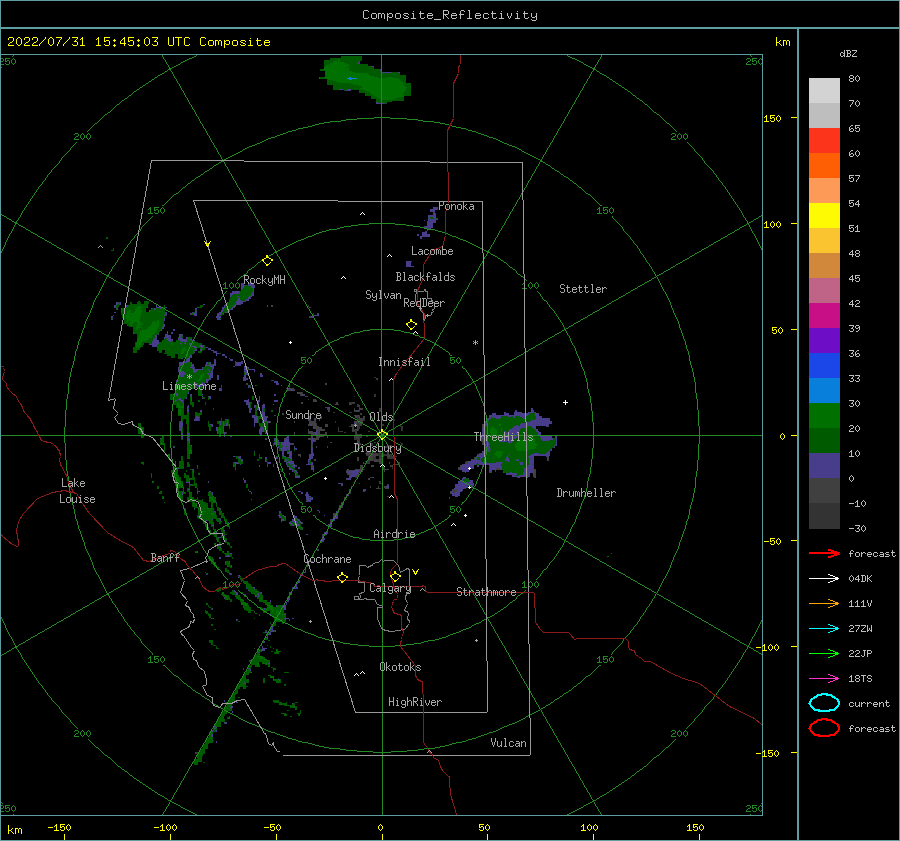Click the blue arrow in the northern echo
The image size is (900, 841).
tap(352, 78)
